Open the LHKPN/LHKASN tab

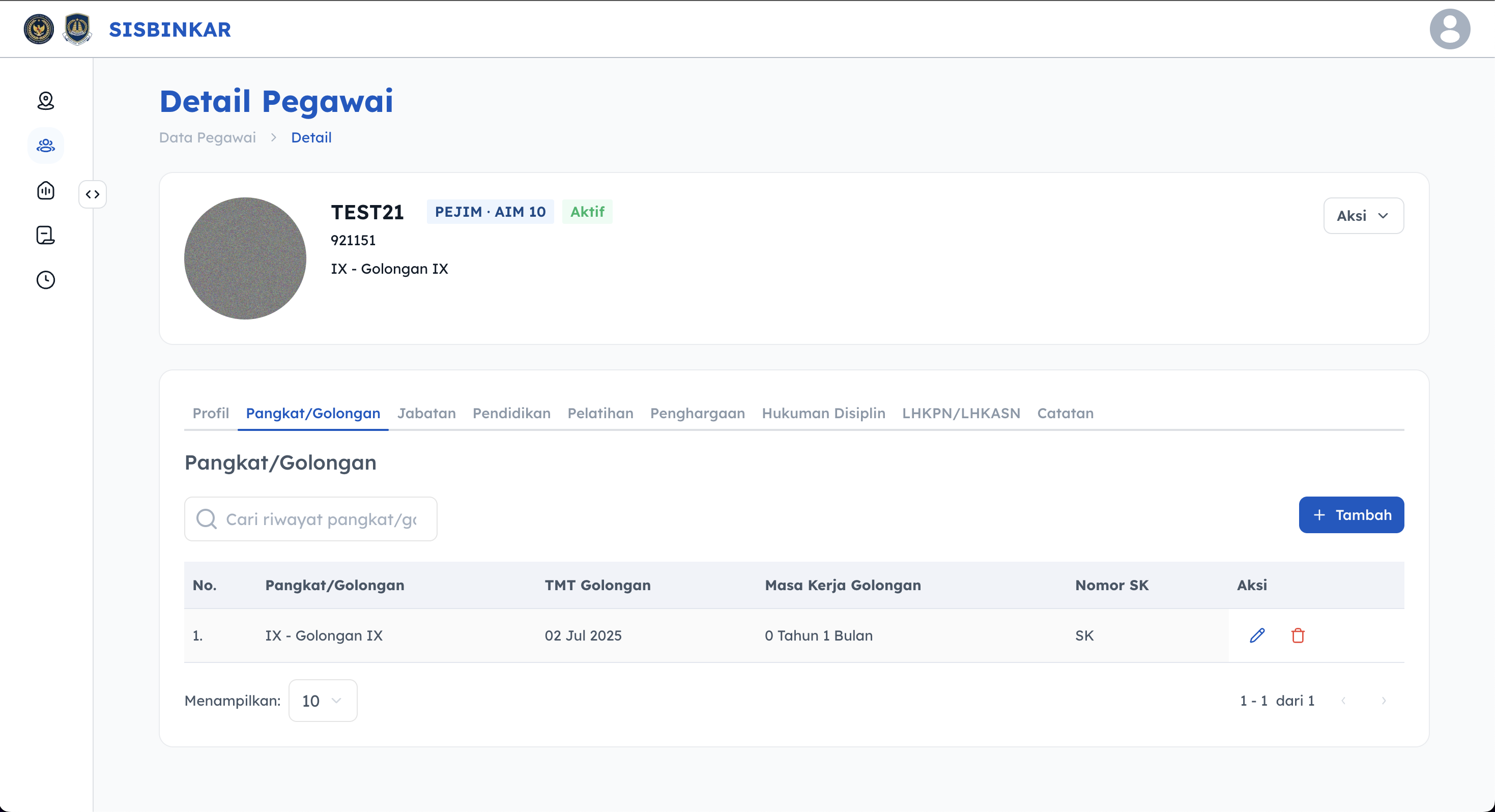click(x=961, y=413)
